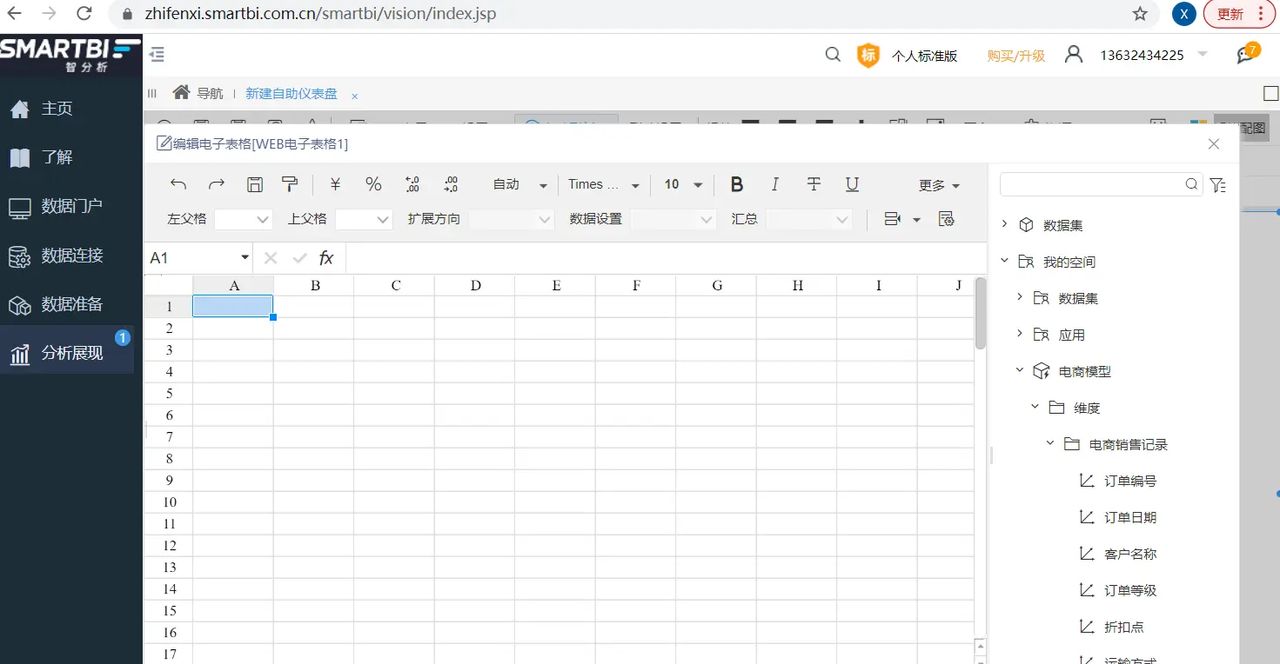Click the Undo icon in the spreadsheet toolbar
The width and height of the screenshot is (1280, 664).
(x=179, y=184)
